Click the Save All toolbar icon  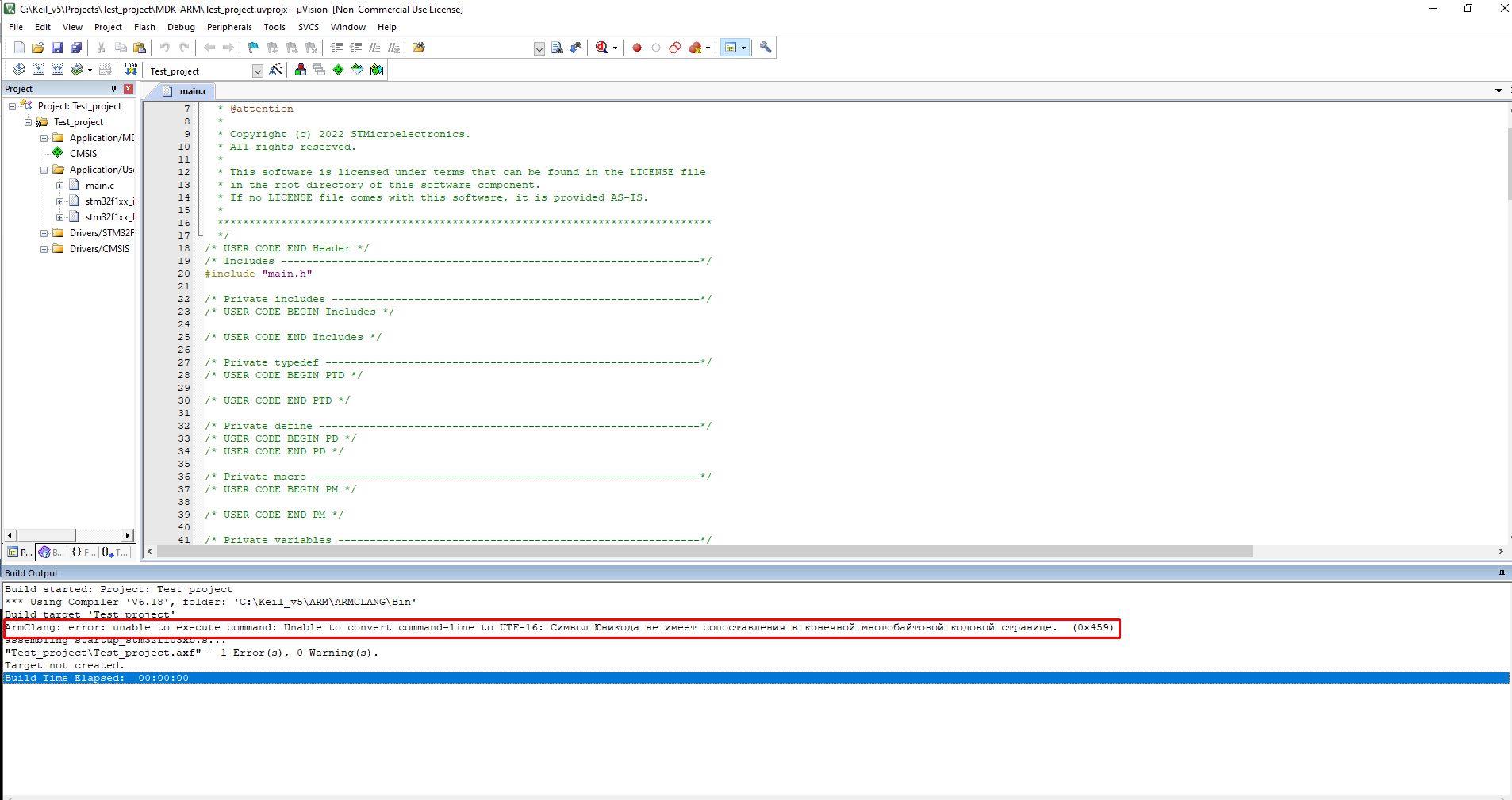click(76, 48)
